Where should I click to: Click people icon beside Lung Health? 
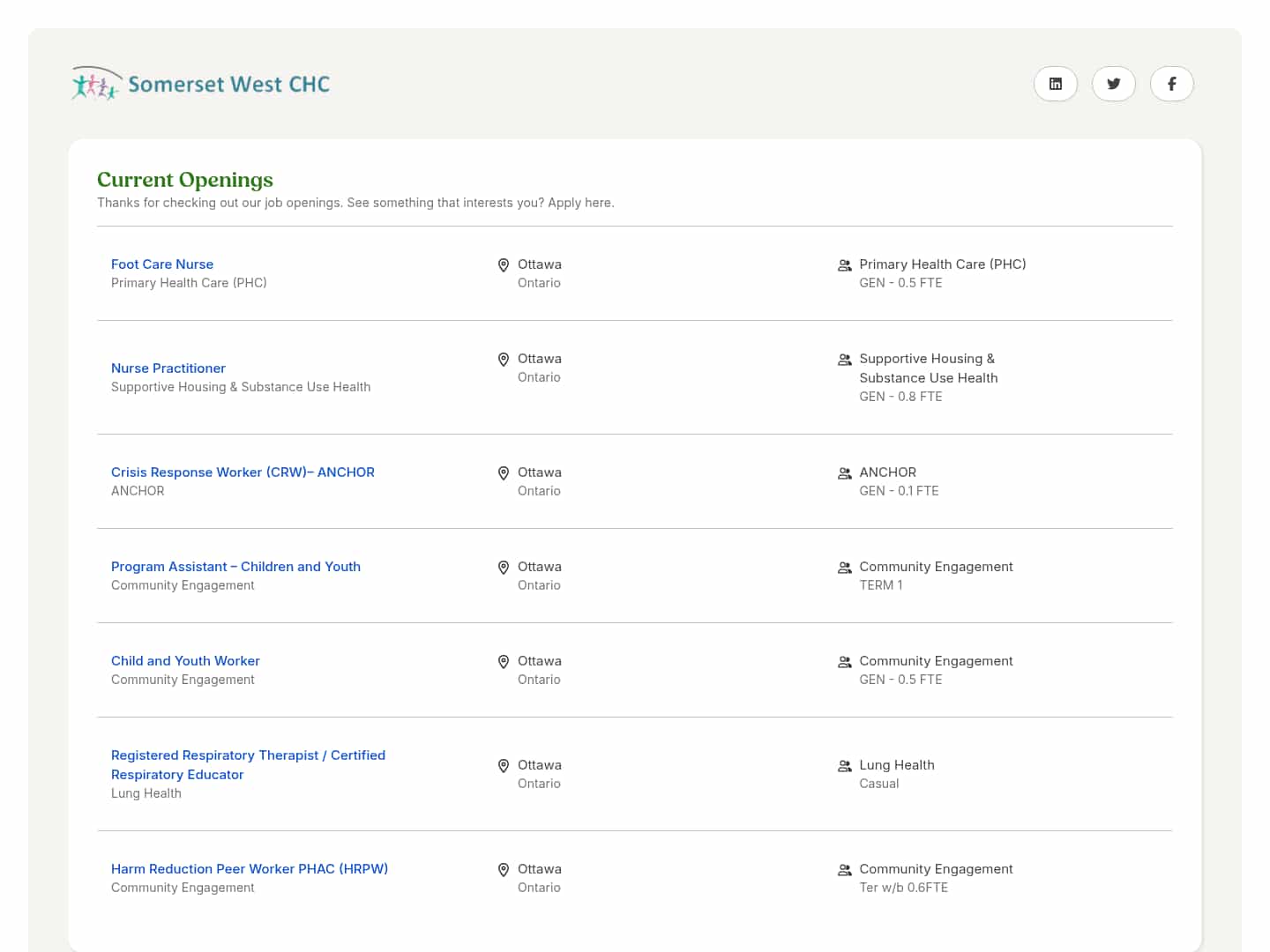point(845,766)
